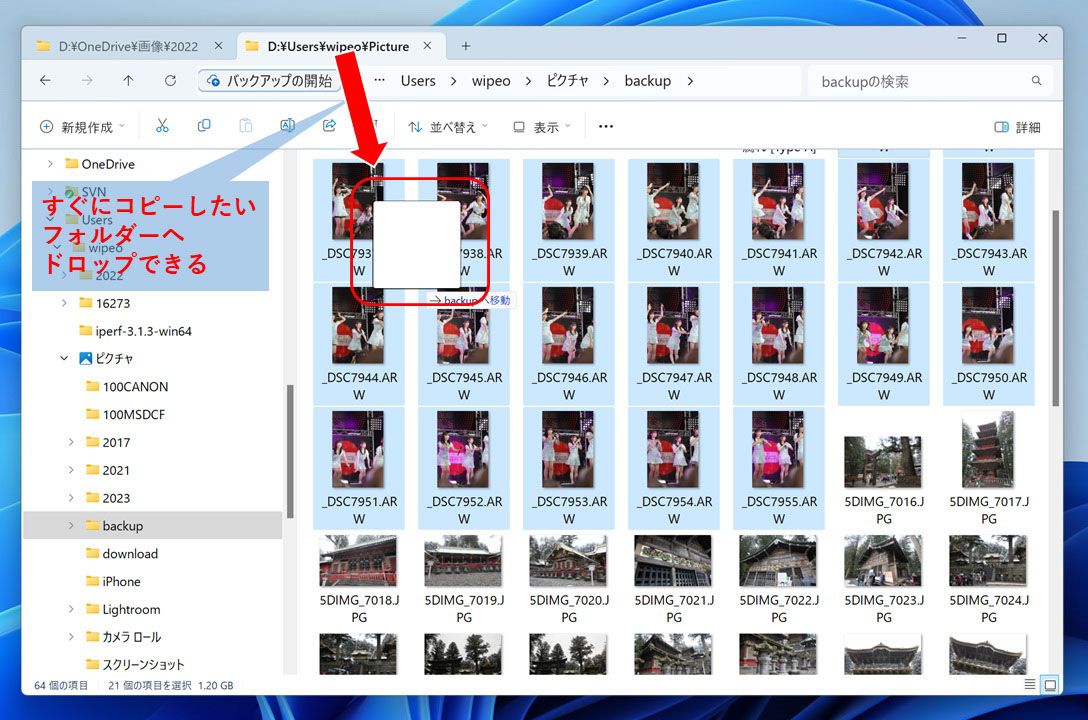
Task: Click the paste icon in the toolbar
Action: pos(246,126)
